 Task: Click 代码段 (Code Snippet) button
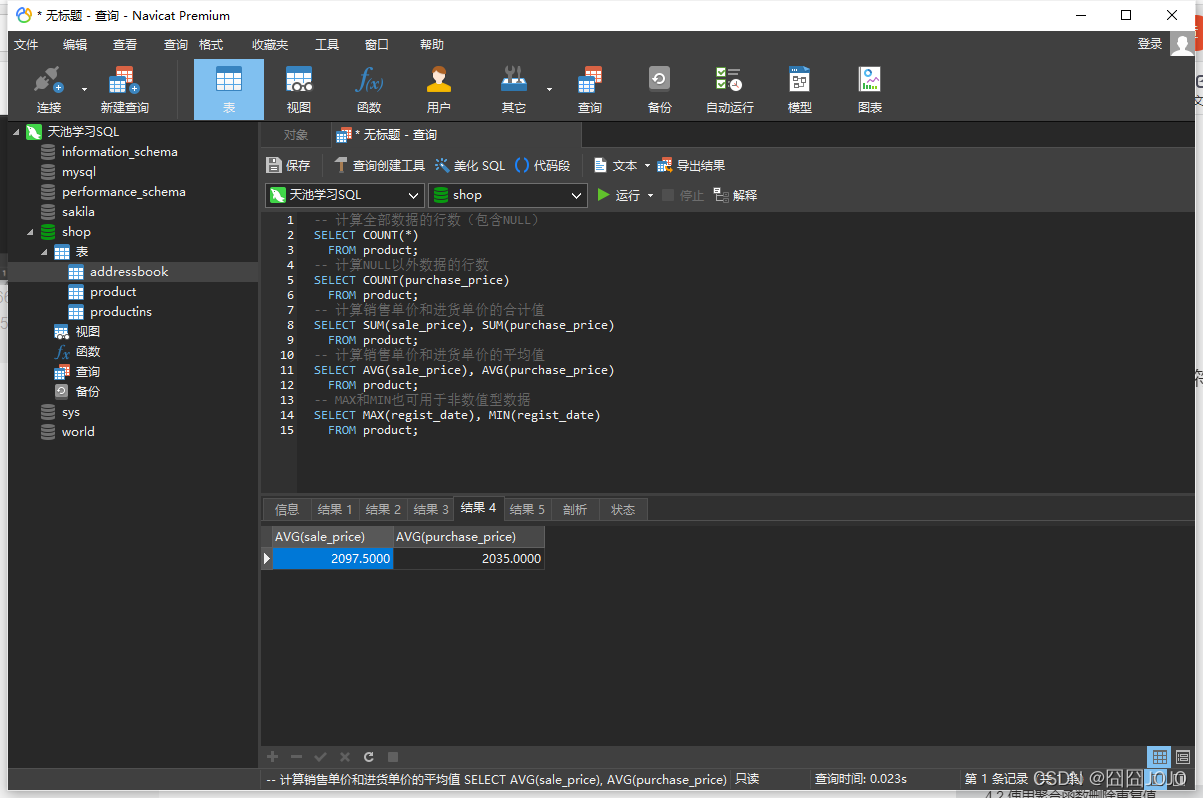point(542,166)
